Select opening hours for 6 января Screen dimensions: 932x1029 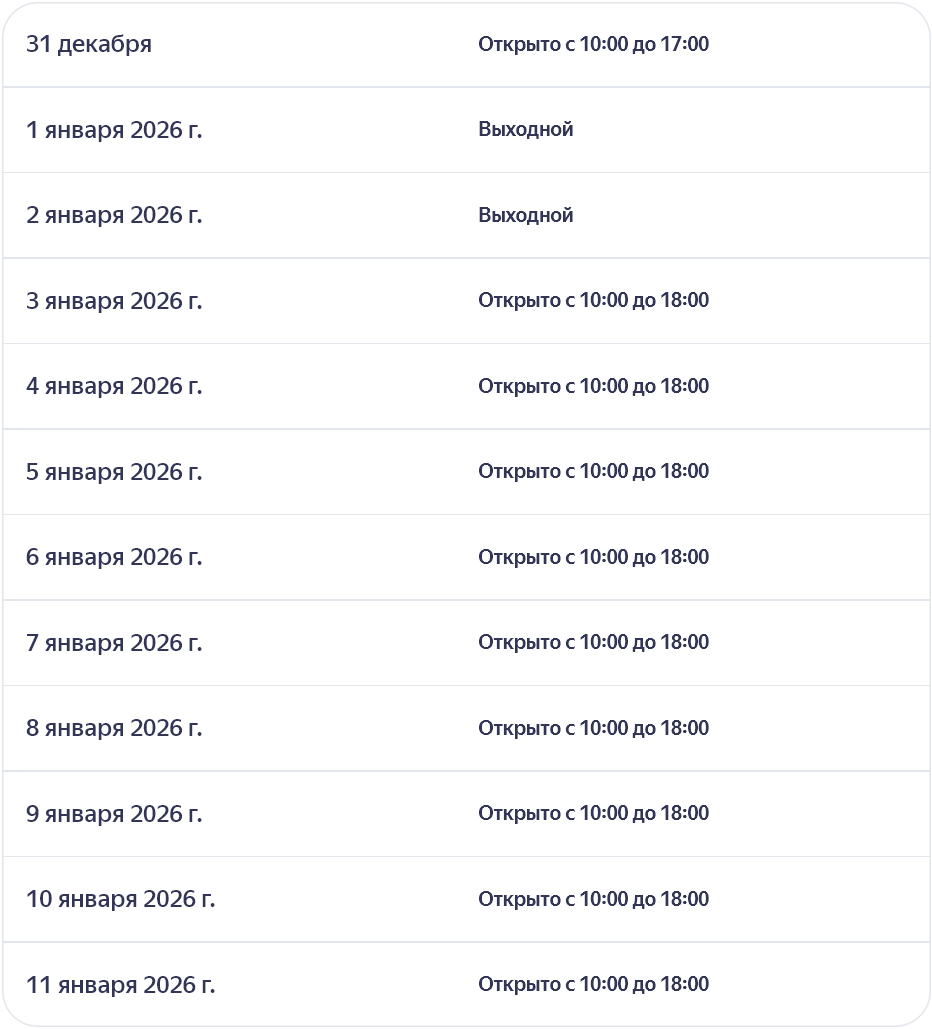(x=593, y=557)
